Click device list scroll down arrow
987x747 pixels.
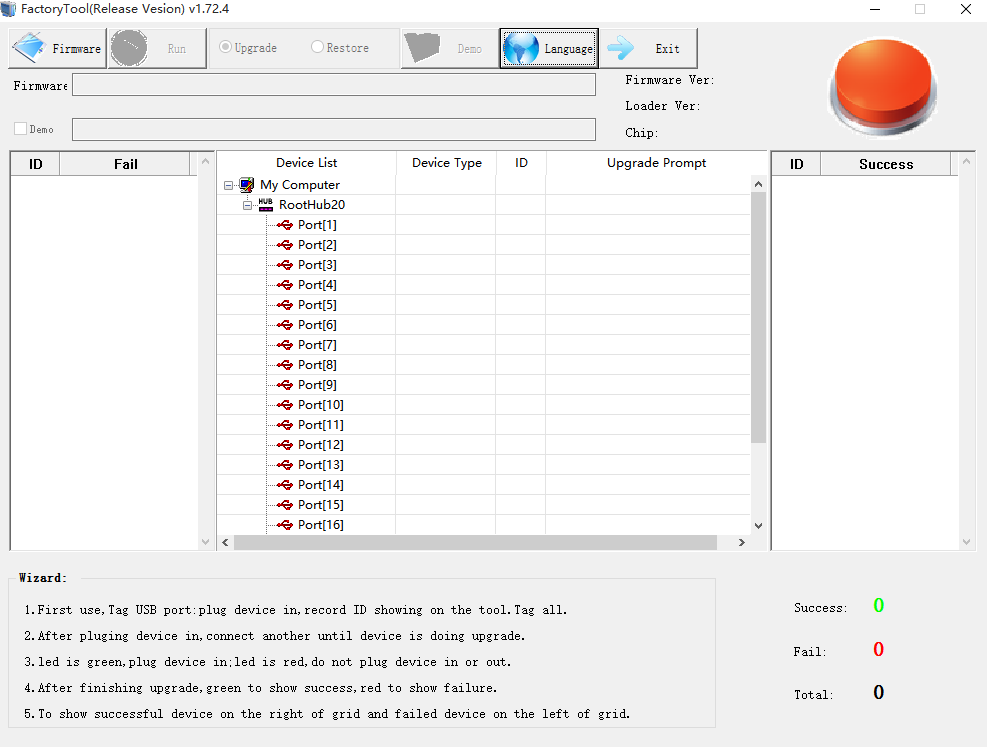(759, 526)
